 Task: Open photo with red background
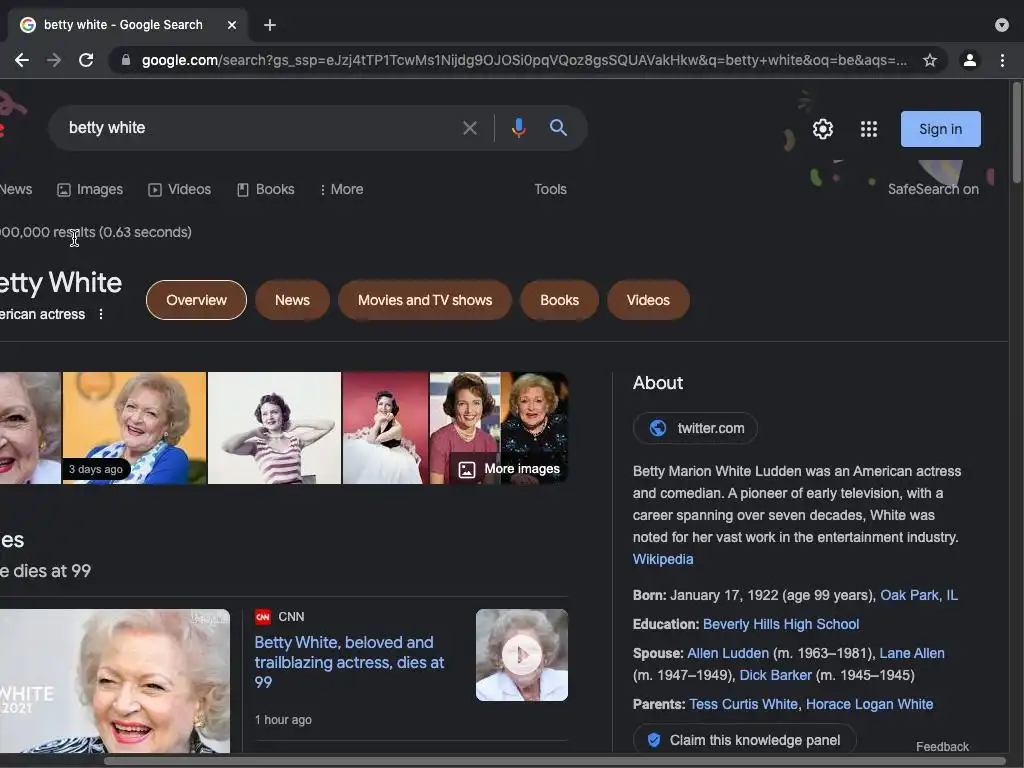coord(385,428)
